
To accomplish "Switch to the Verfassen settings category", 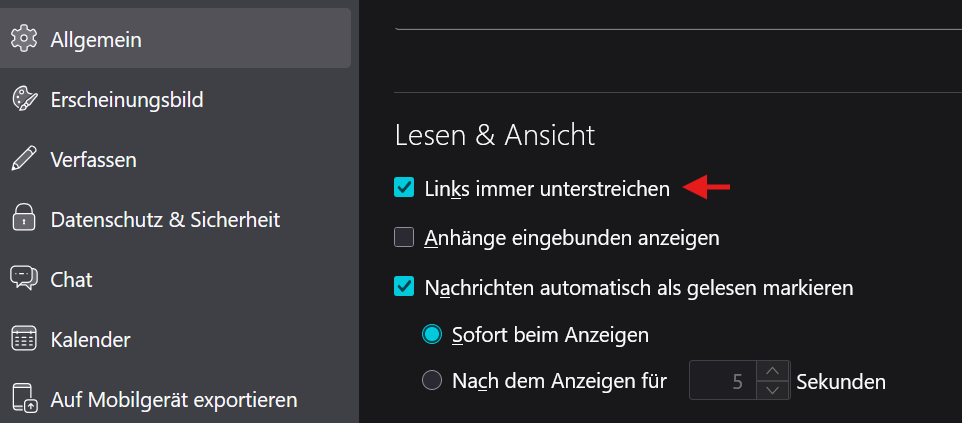I will [x=94, y=159].
